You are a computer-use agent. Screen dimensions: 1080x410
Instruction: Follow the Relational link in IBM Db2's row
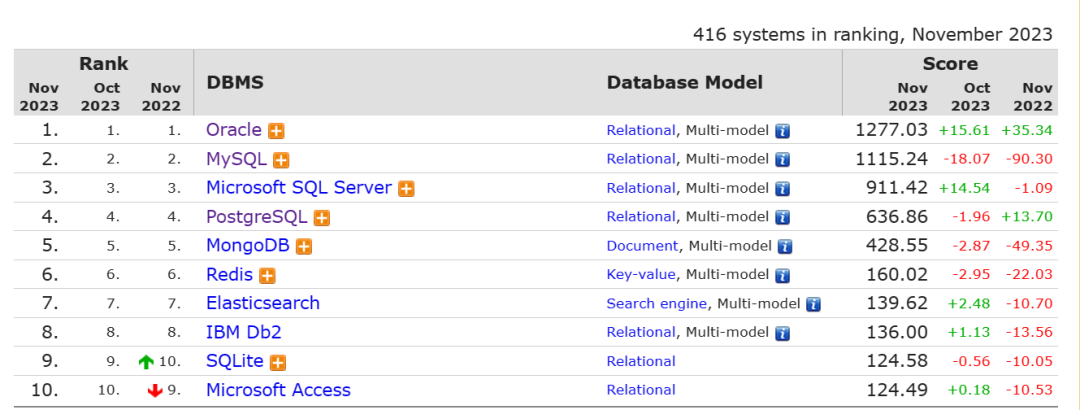(641, 333)
